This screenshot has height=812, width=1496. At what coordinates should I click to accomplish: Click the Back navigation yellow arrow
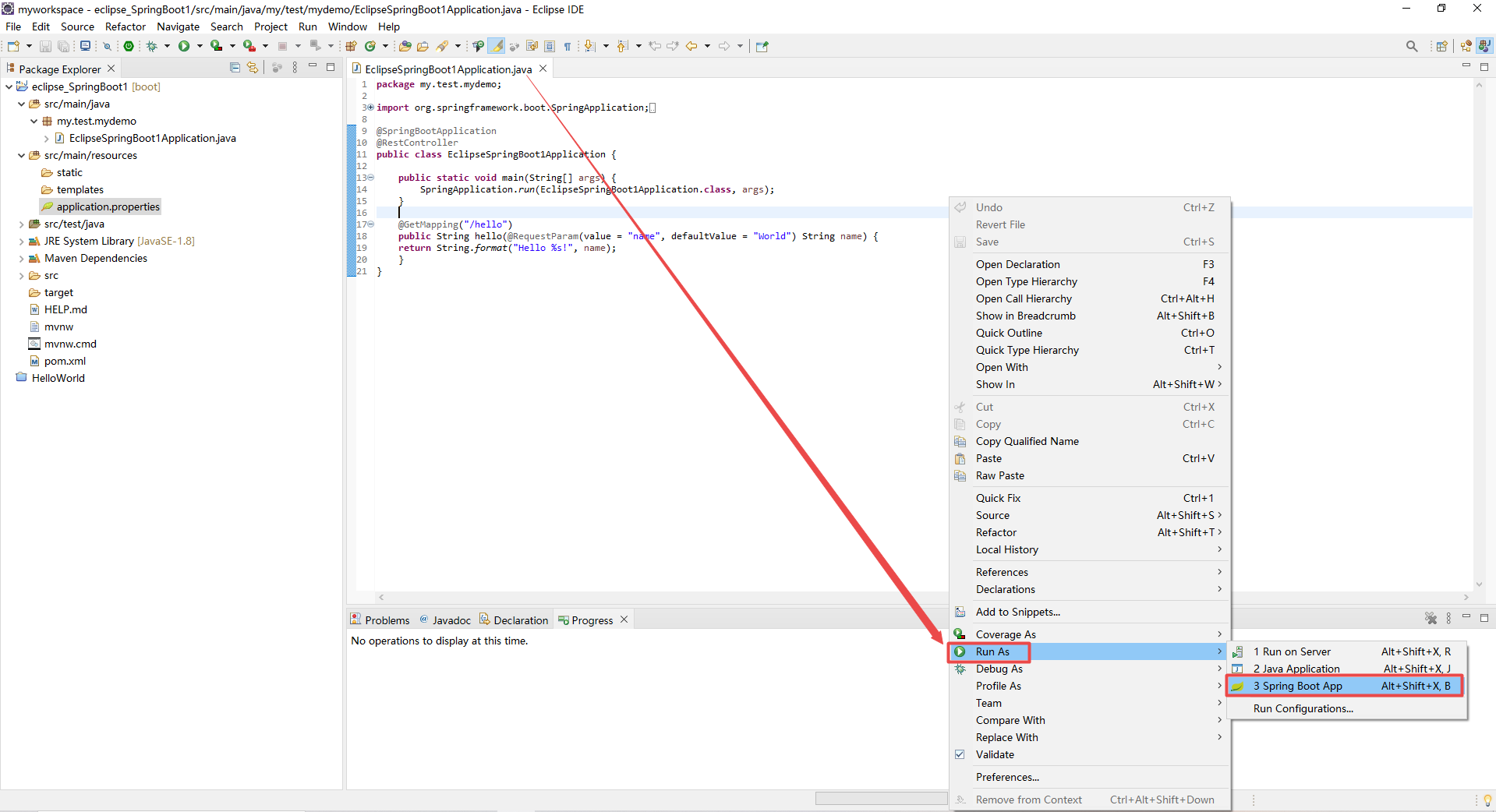tap(691, 46)
